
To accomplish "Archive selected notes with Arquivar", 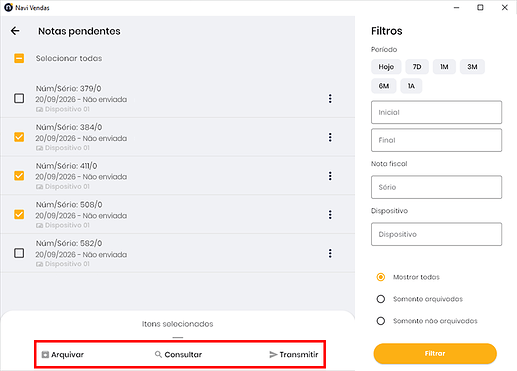I will click(x=63, y=355).
